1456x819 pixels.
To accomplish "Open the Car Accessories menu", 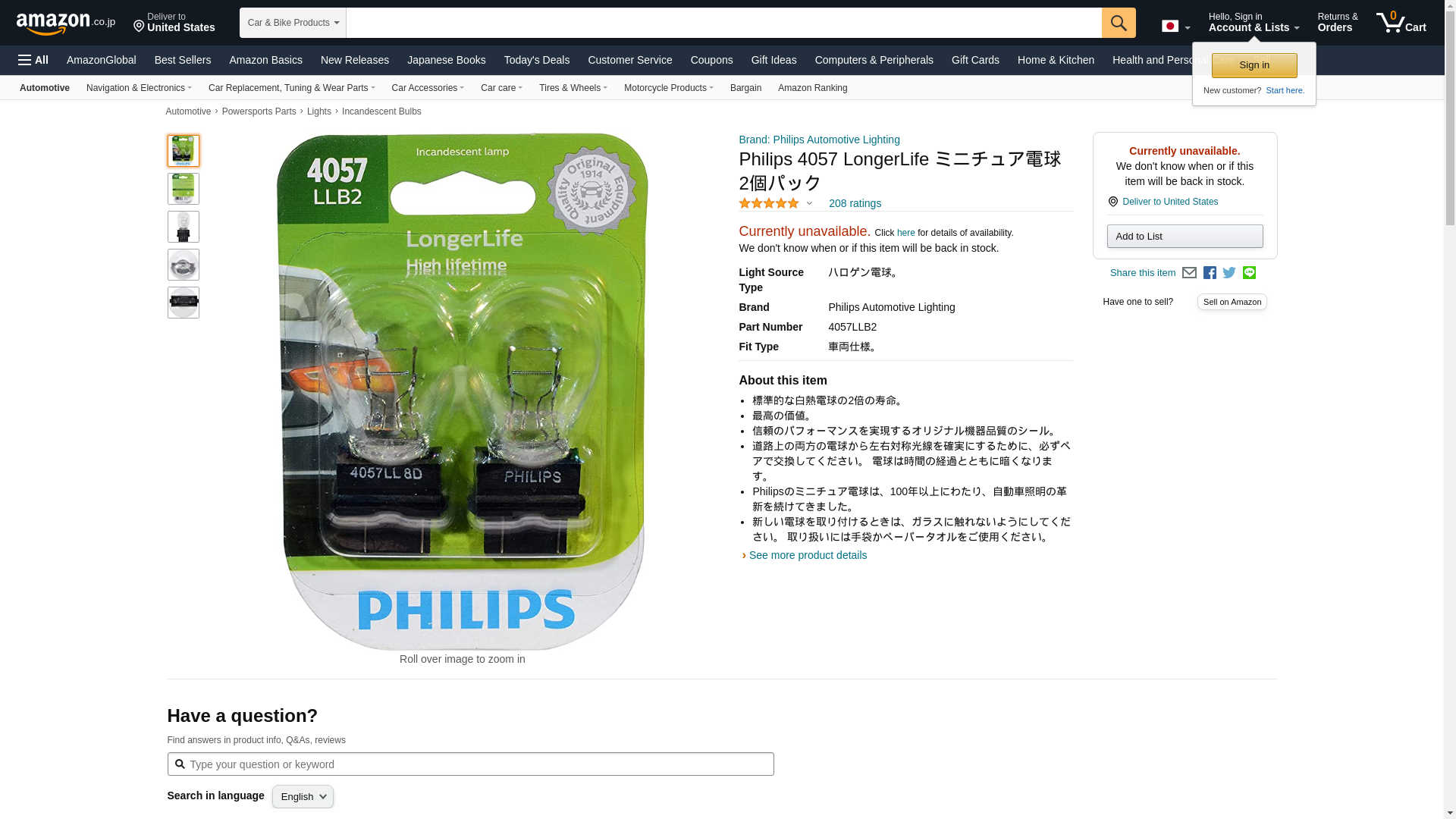I will point(428,88).
